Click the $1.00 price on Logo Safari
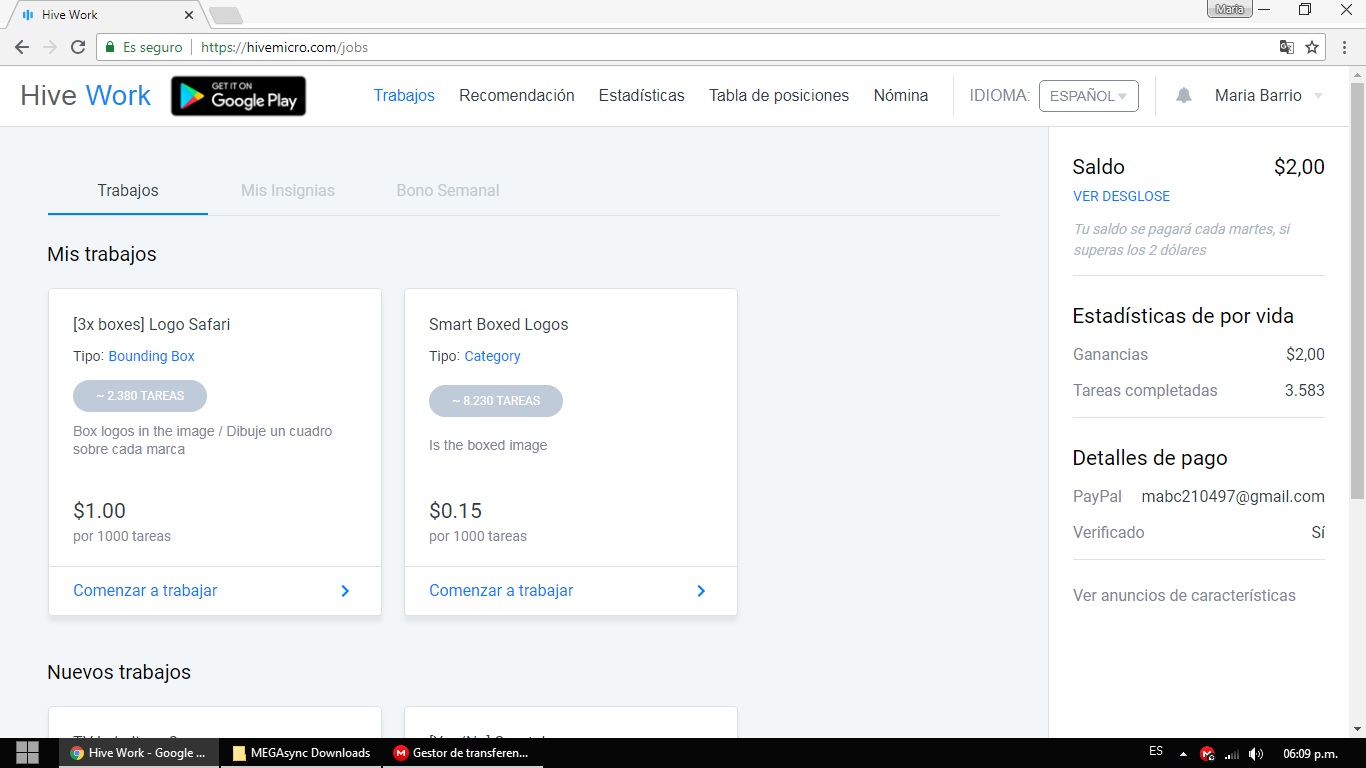The width and height of the screenshot is (1366, 768). tap(99, 511)
